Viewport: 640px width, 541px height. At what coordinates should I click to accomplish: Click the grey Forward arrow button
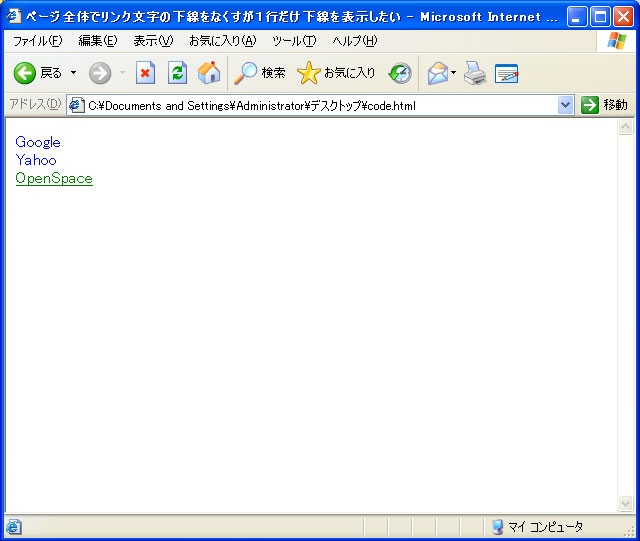[x=100, y=73]
